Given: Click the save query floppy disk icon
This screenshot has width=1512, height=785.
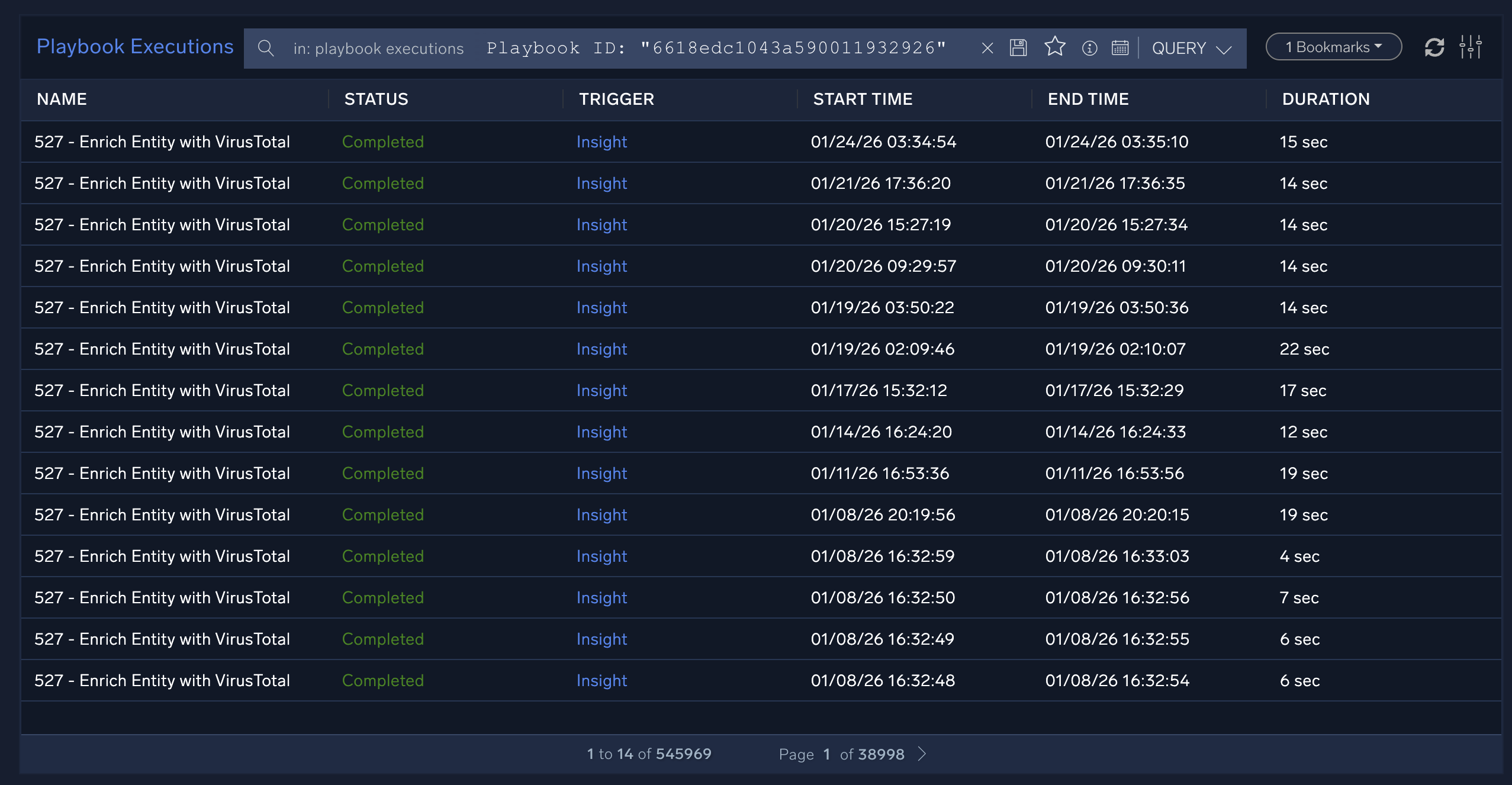Looking at the screenshot, I should pos(1018,47).
